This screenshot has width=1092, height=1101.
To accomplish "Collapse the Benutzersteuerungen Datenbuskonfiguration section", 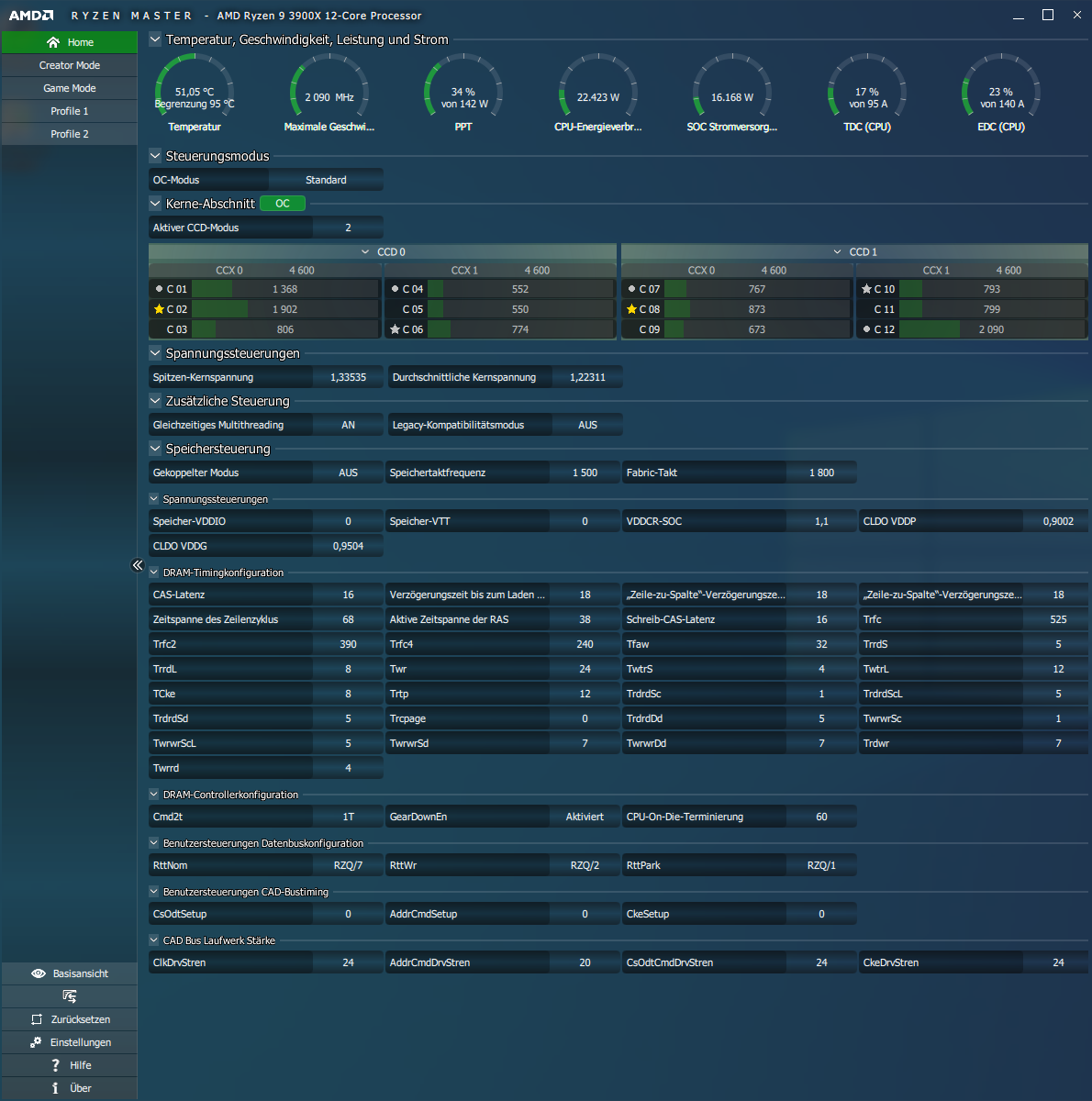I will click(154, 843).
